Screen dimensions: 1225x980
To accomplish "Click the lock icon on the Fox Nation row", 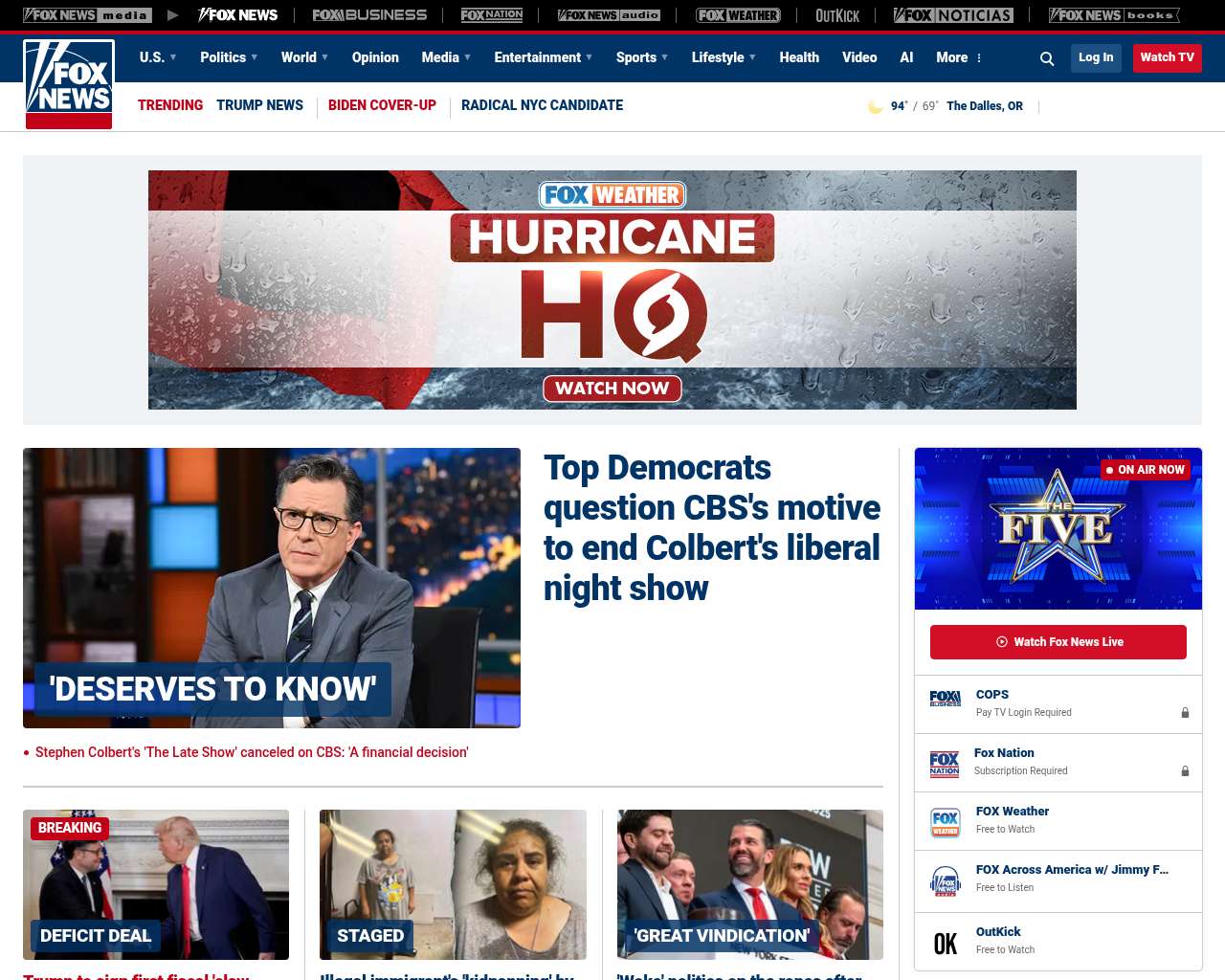I will tap(1185, 771).
